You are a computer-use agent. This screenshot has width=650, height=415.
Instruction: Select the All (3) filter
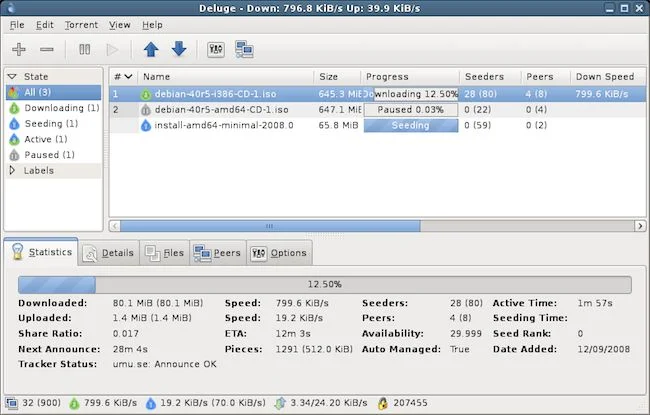[x=53, y=92]
